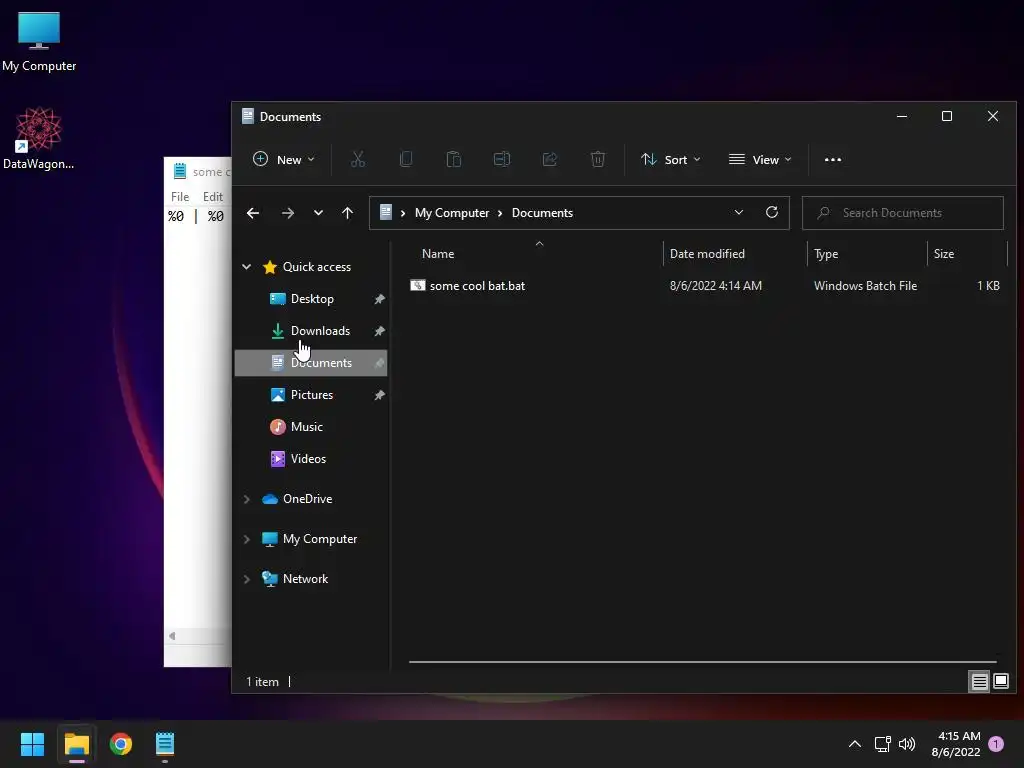Open the See more ellipsis menu

833,159
